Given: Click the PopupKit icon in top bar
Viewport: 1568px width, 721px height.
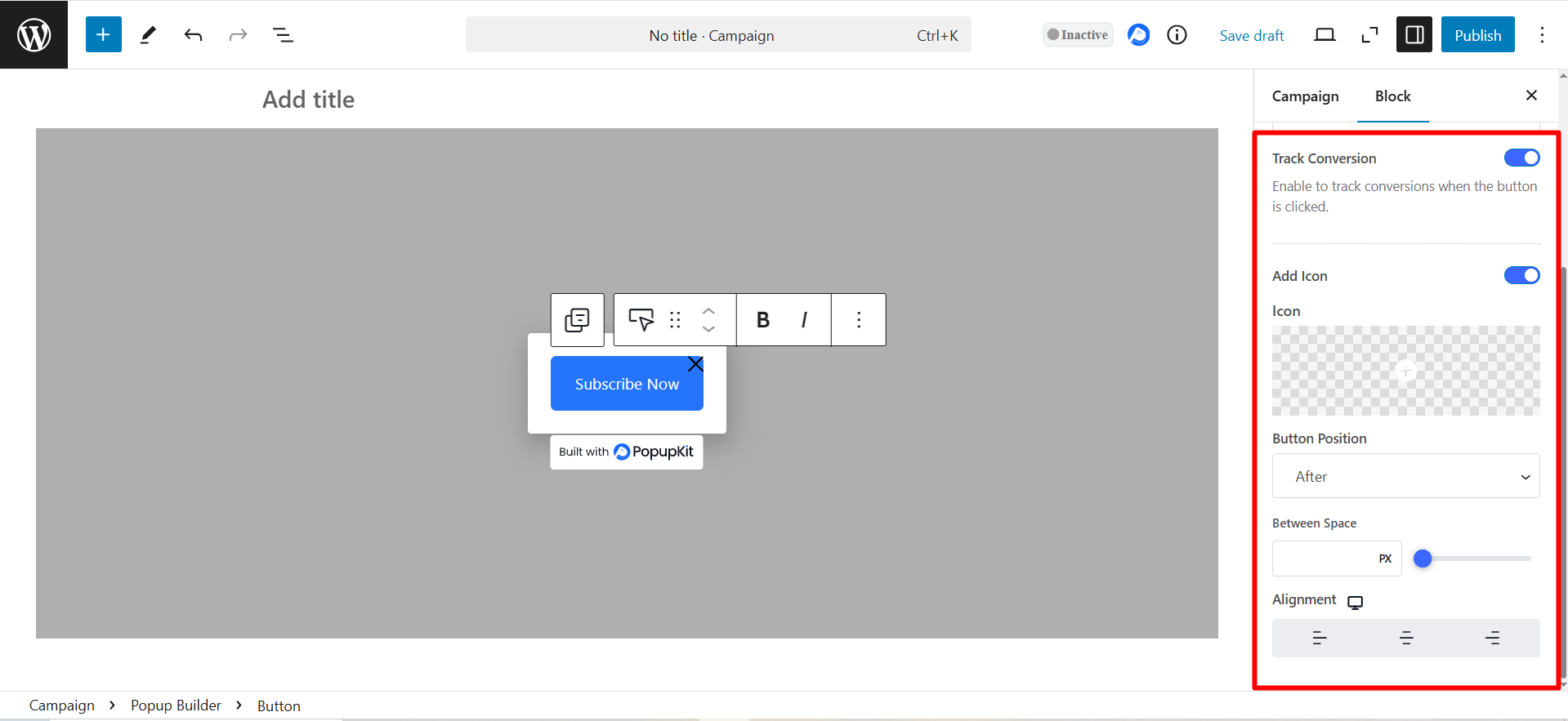Looking at the screenshot, I should 1138,35.
